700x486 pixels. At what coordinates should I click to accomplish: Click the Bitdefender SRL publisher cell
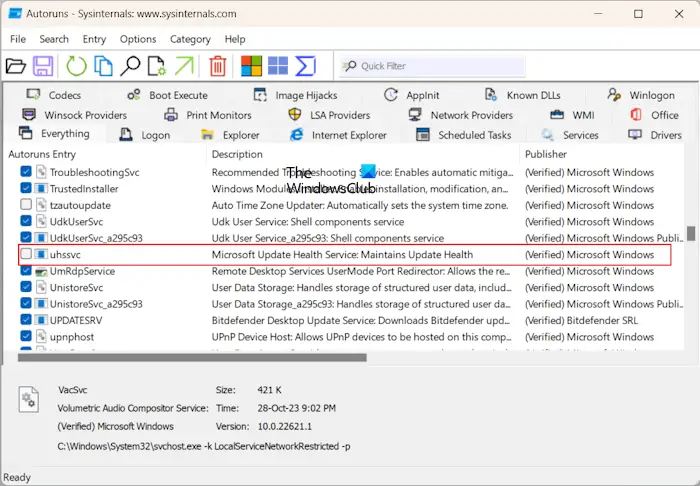coord(581,320)
